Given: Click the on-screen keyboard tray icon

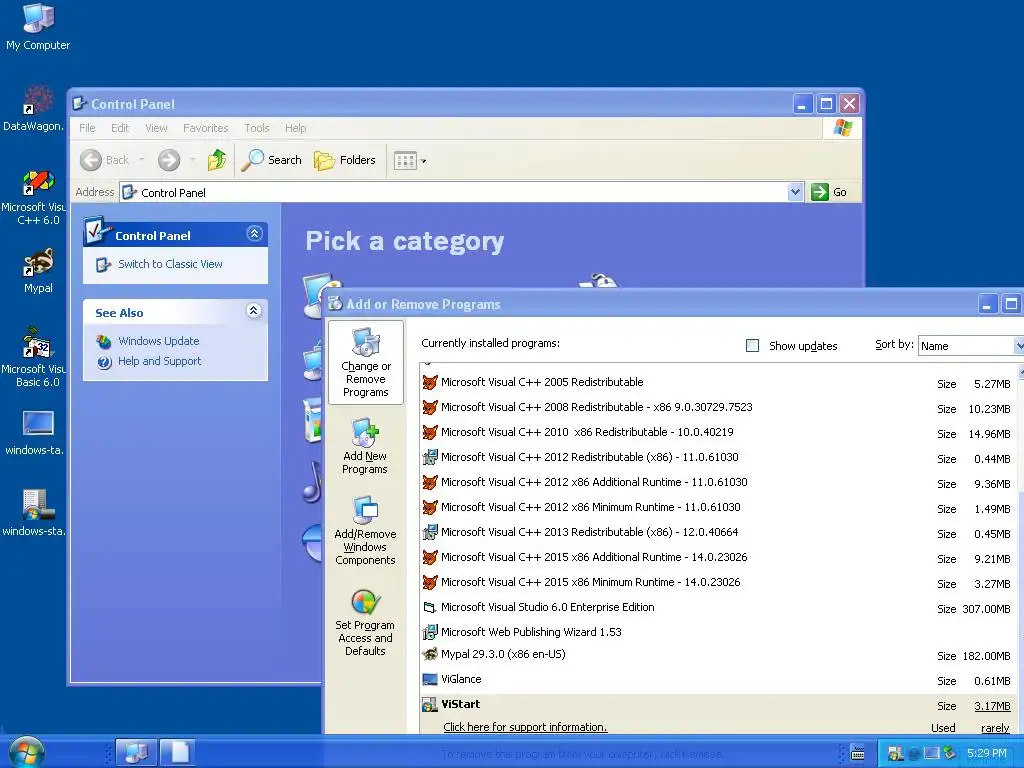Looking at the screenshot, I should tap(857, 754).
